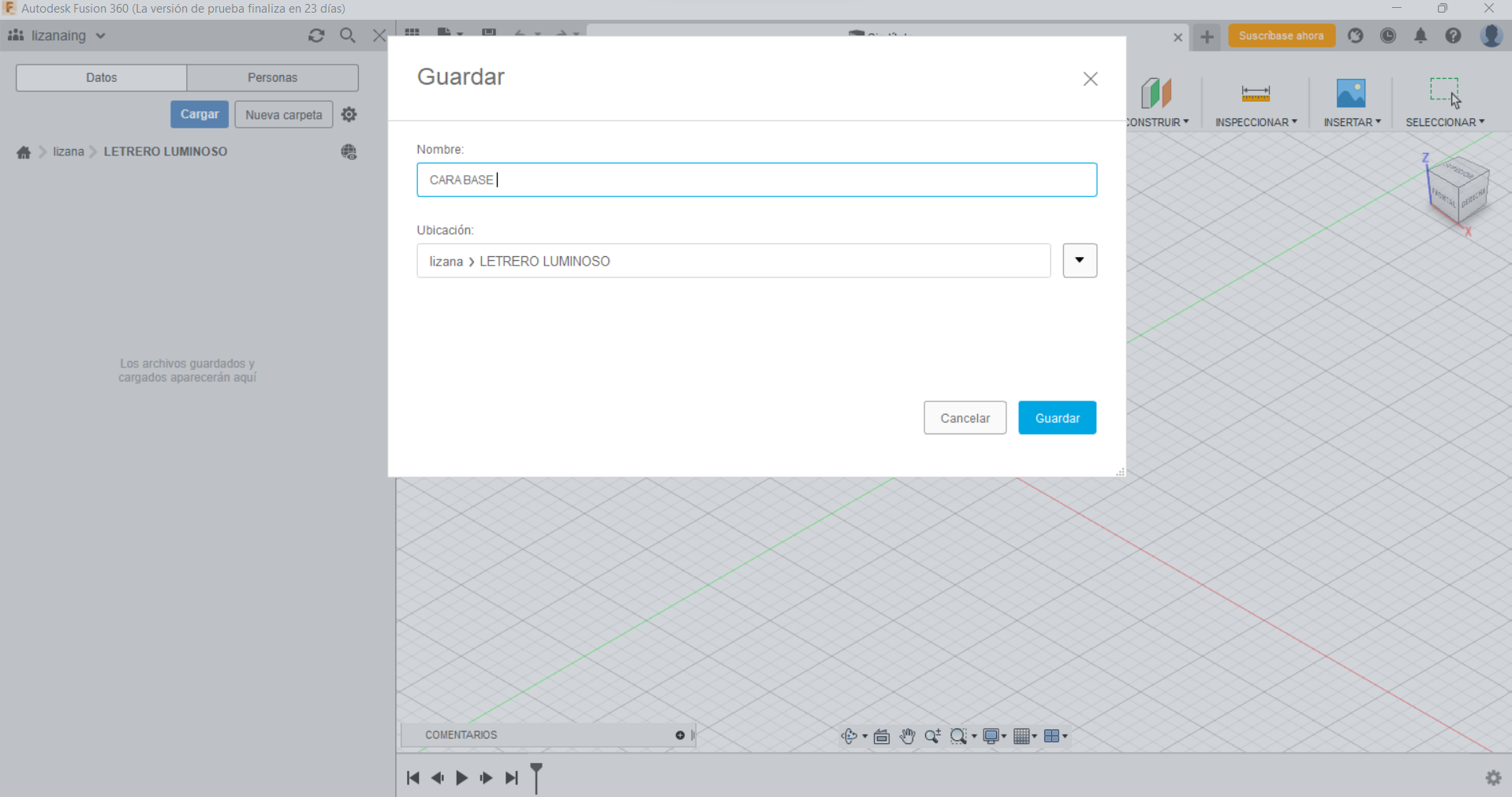Viewport: 1512px width, 797px height.
Task: Expand the CONSTRUIR menu arrow
Action: point(1186,122)
